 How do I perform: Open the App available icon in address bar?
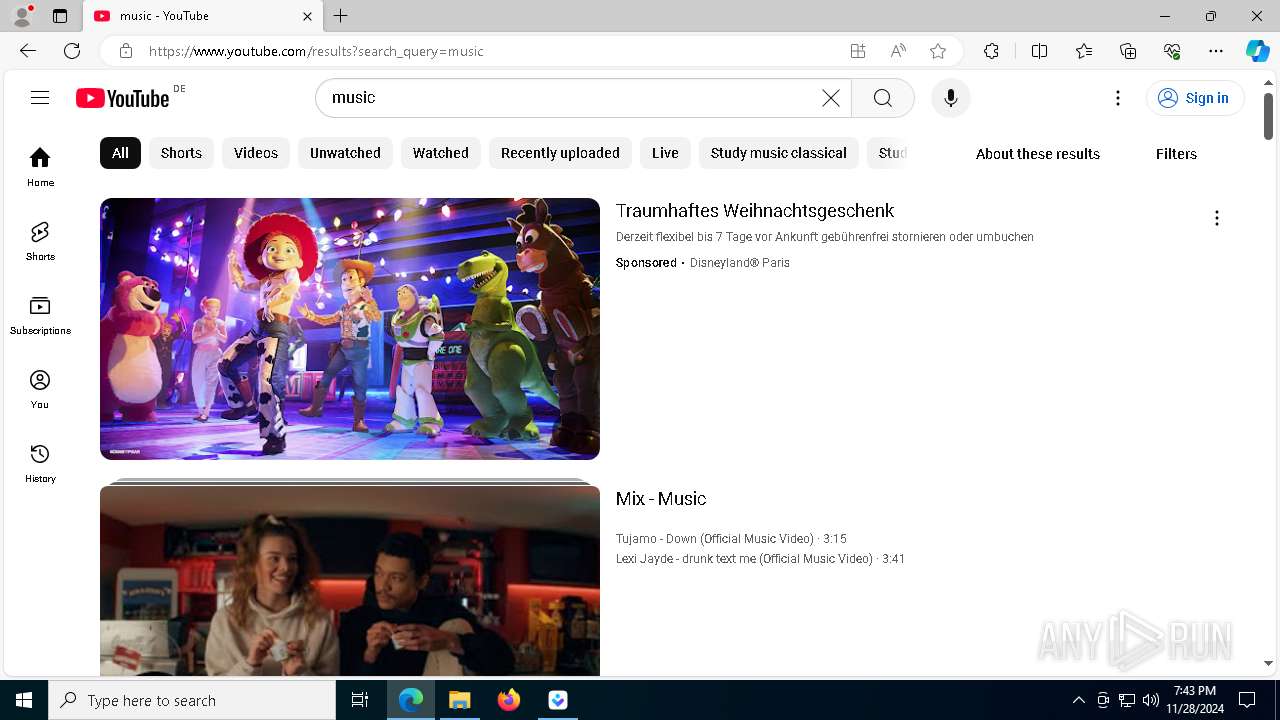click(858, 51)
